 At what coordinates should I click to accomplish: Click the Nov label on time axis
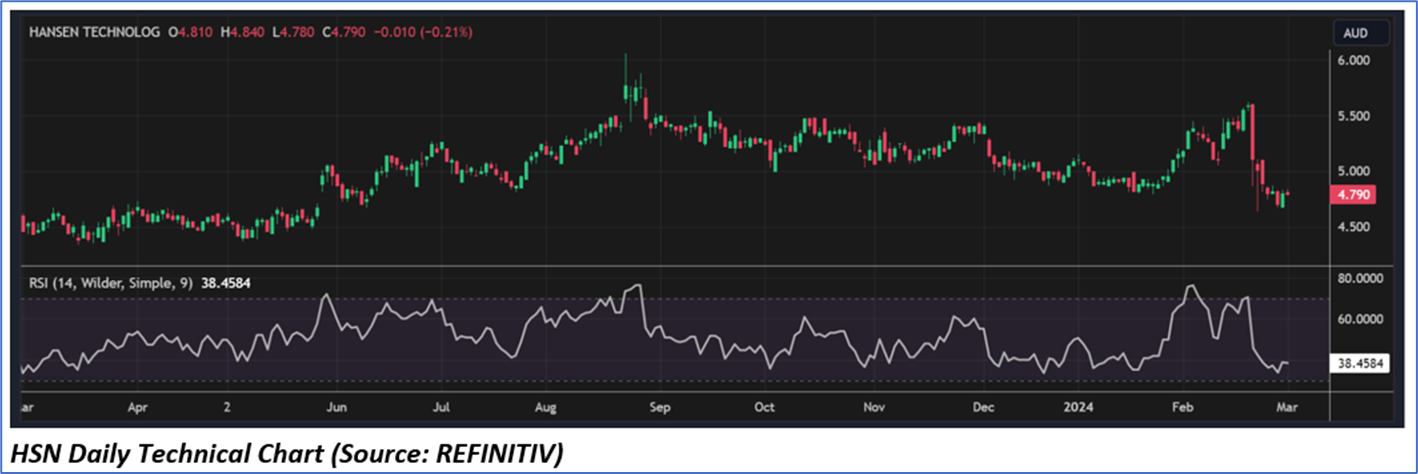click(875, 408)
